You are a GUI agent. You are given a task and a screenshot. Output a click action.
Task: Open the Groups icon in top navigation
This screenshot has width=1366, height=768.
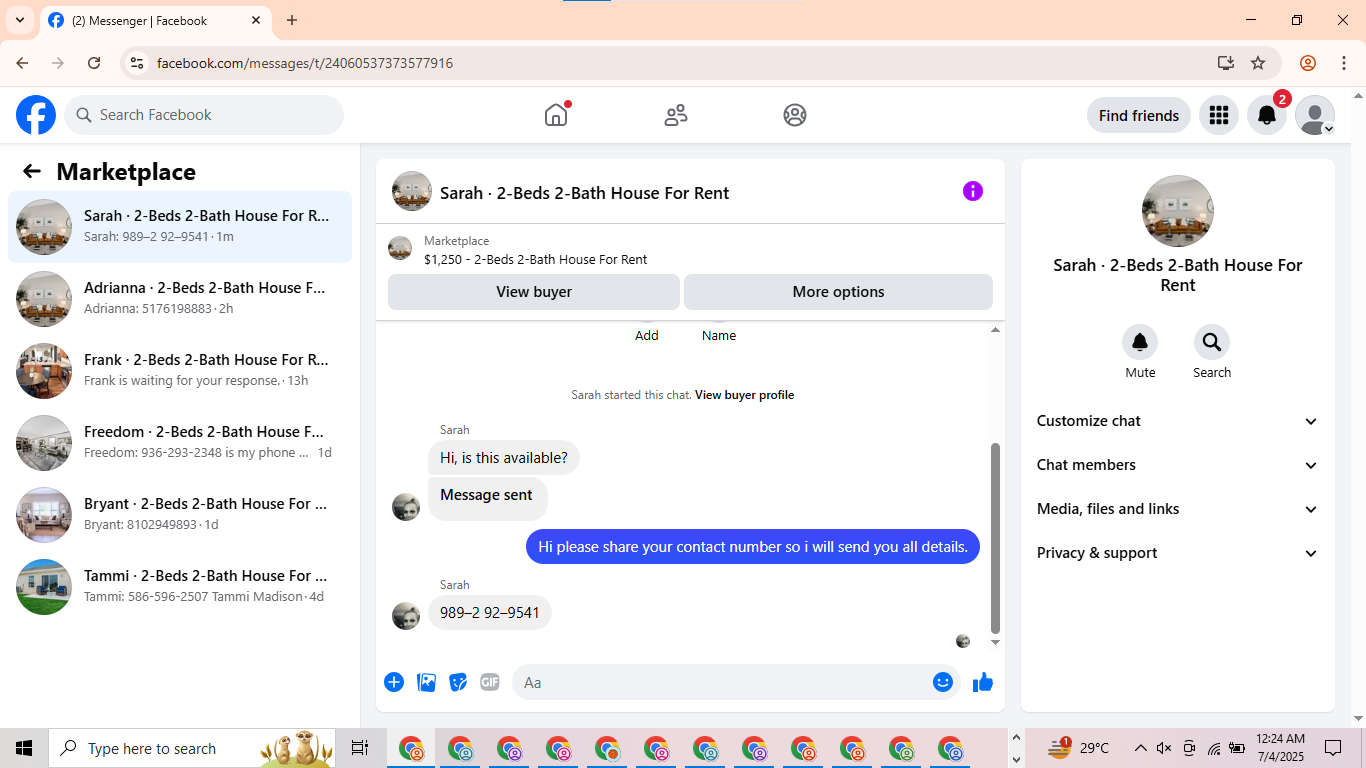click(x=795, y=115)
